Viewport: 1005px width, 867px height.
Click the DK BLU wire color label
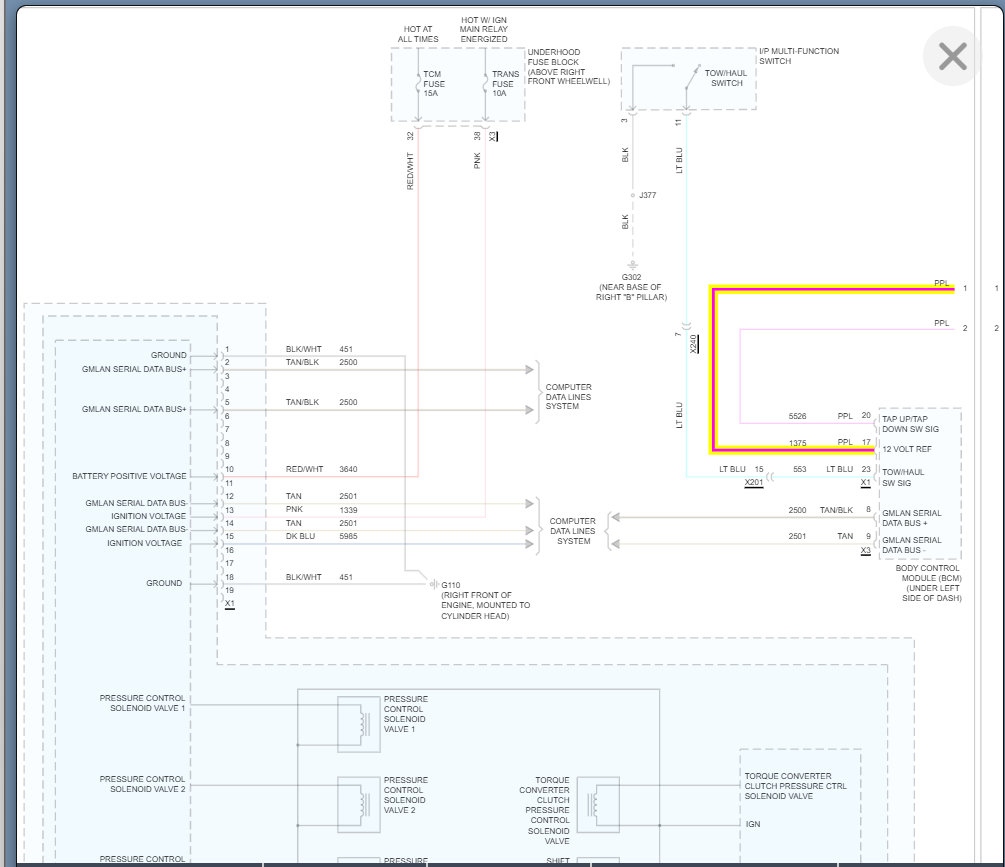click(x=300, y=536)
